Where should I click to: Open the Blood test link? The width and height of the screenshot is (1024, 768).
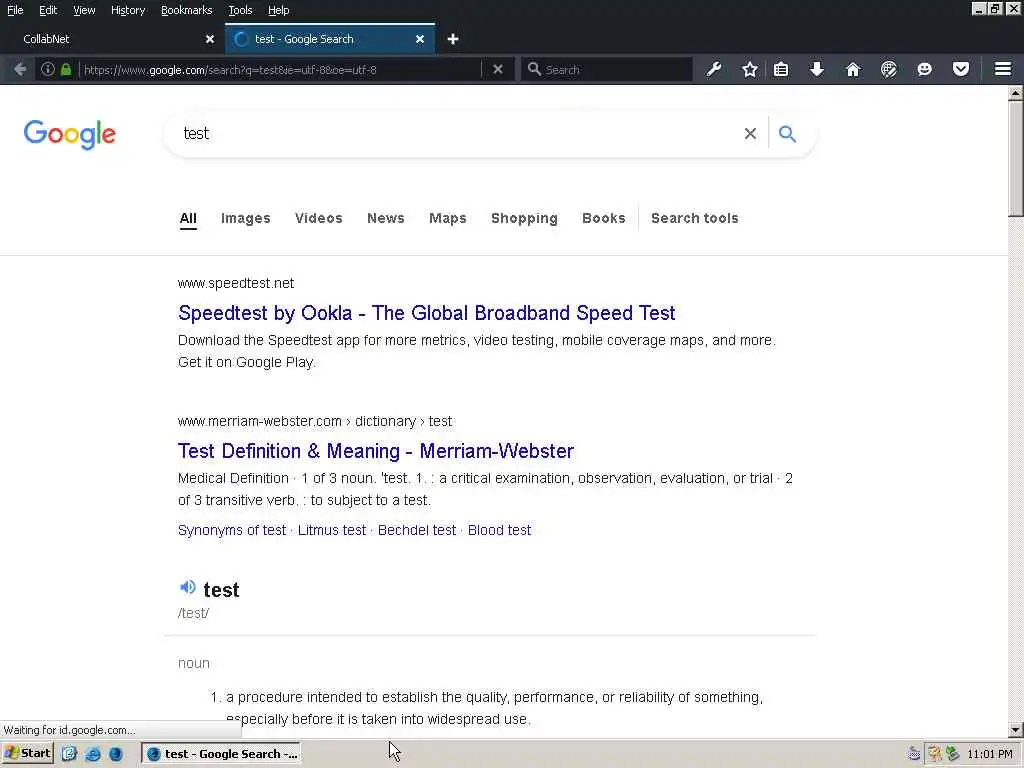click(500, 530)
